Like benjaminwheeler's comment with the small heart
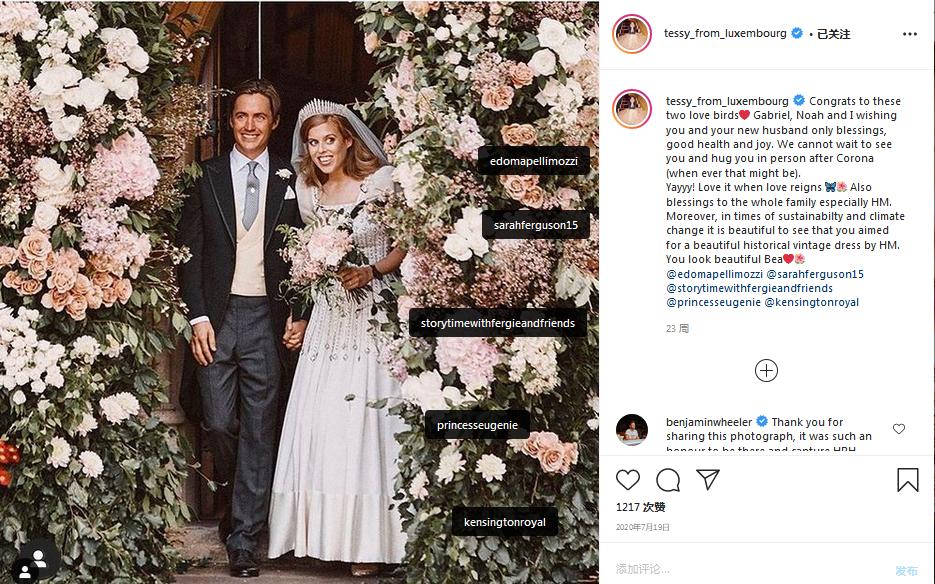 tap(898, 429)
